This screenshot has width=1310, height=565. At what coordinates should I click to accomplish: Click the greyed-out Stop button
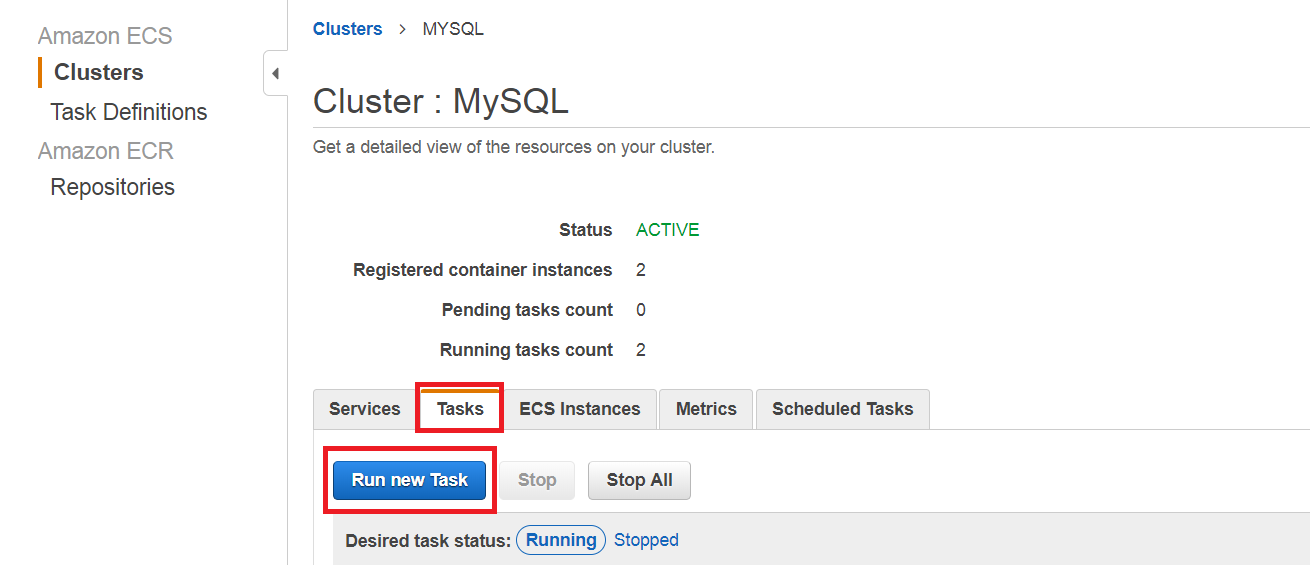[x=537, y=480]
